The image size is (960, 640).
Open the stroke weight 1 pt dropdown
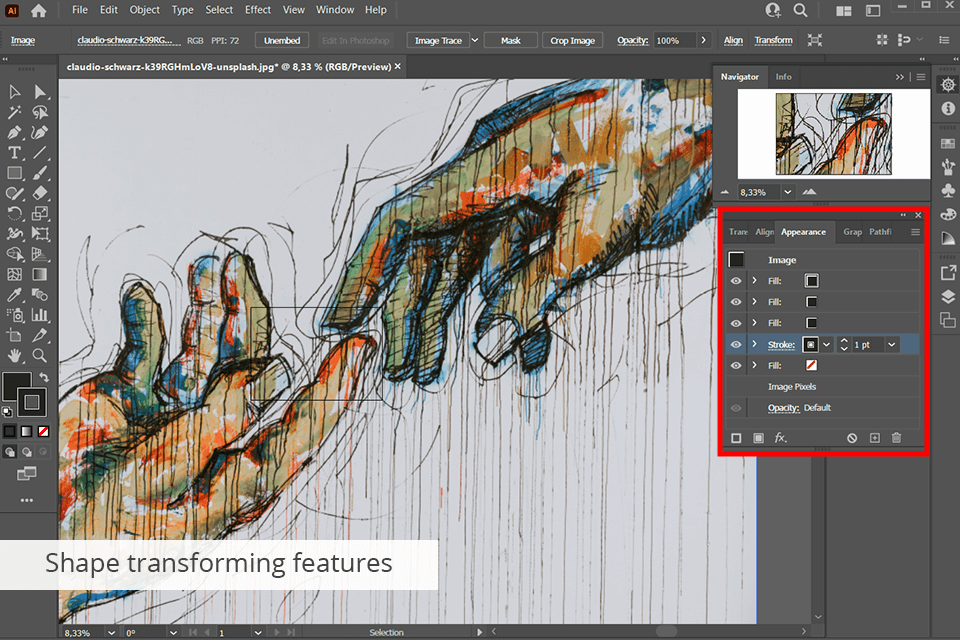[891, 345]
